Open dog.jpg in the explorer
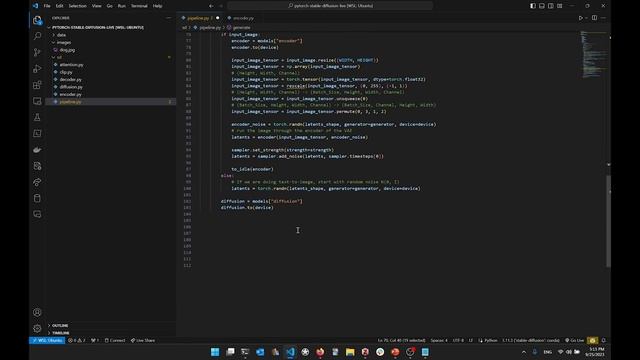Screen dimensions: 640x360 tap(67, 50)
